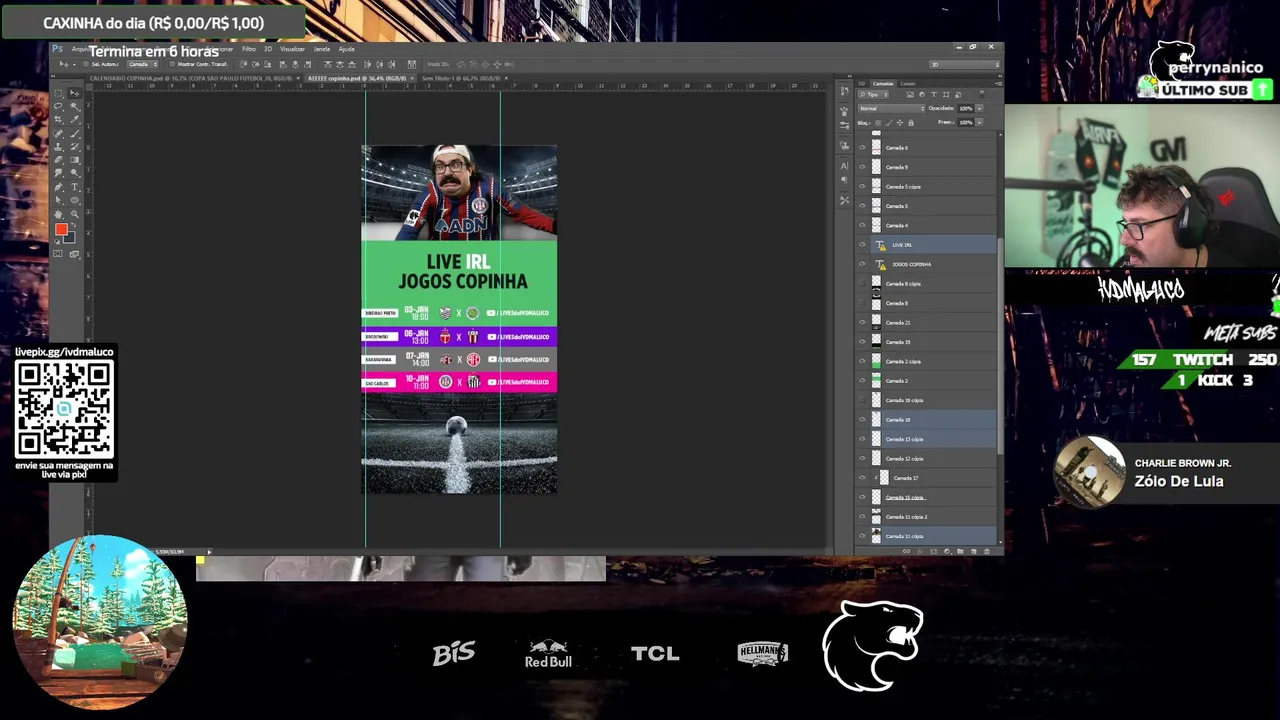Open the Tipo layer filter dropdown
Viewport: 1280px width, 720px height.
pyautogui.click(x=873, y=95)
